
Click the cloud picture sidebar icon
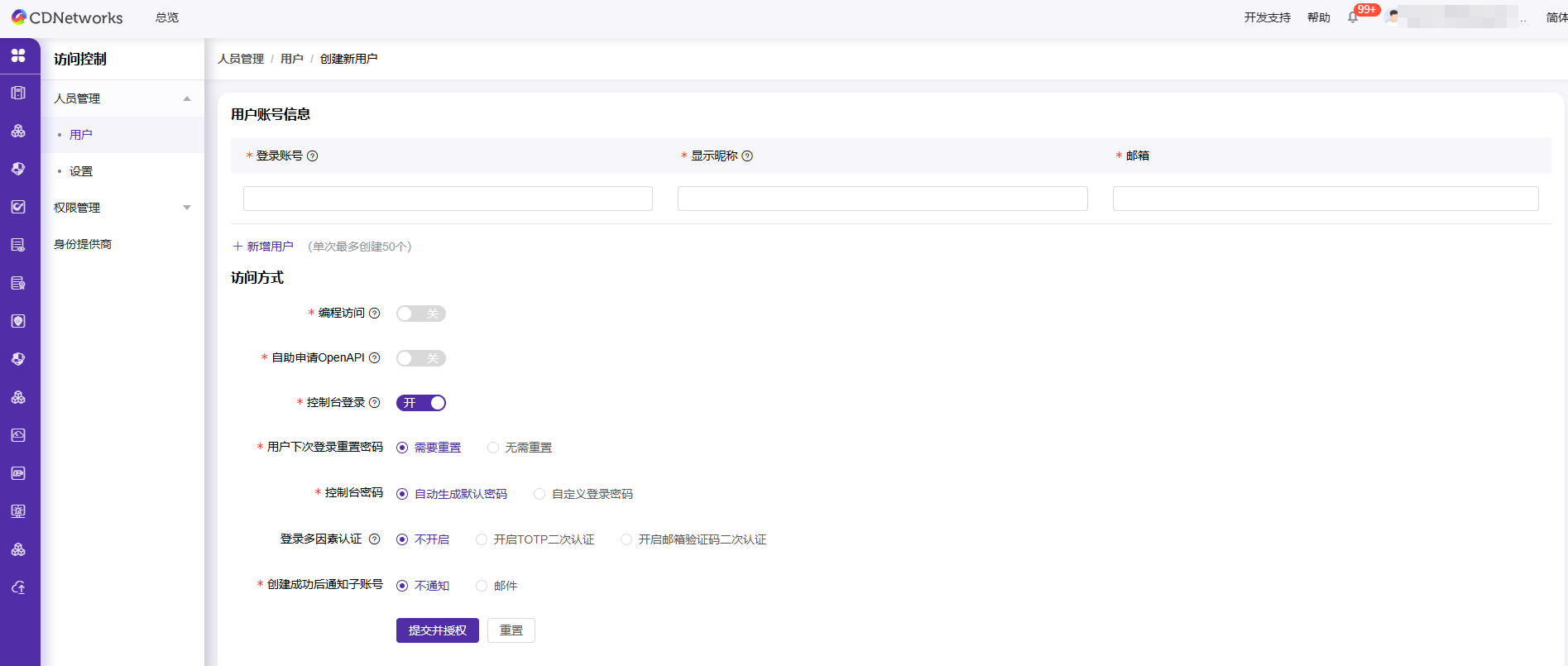(x=18, y=435)
